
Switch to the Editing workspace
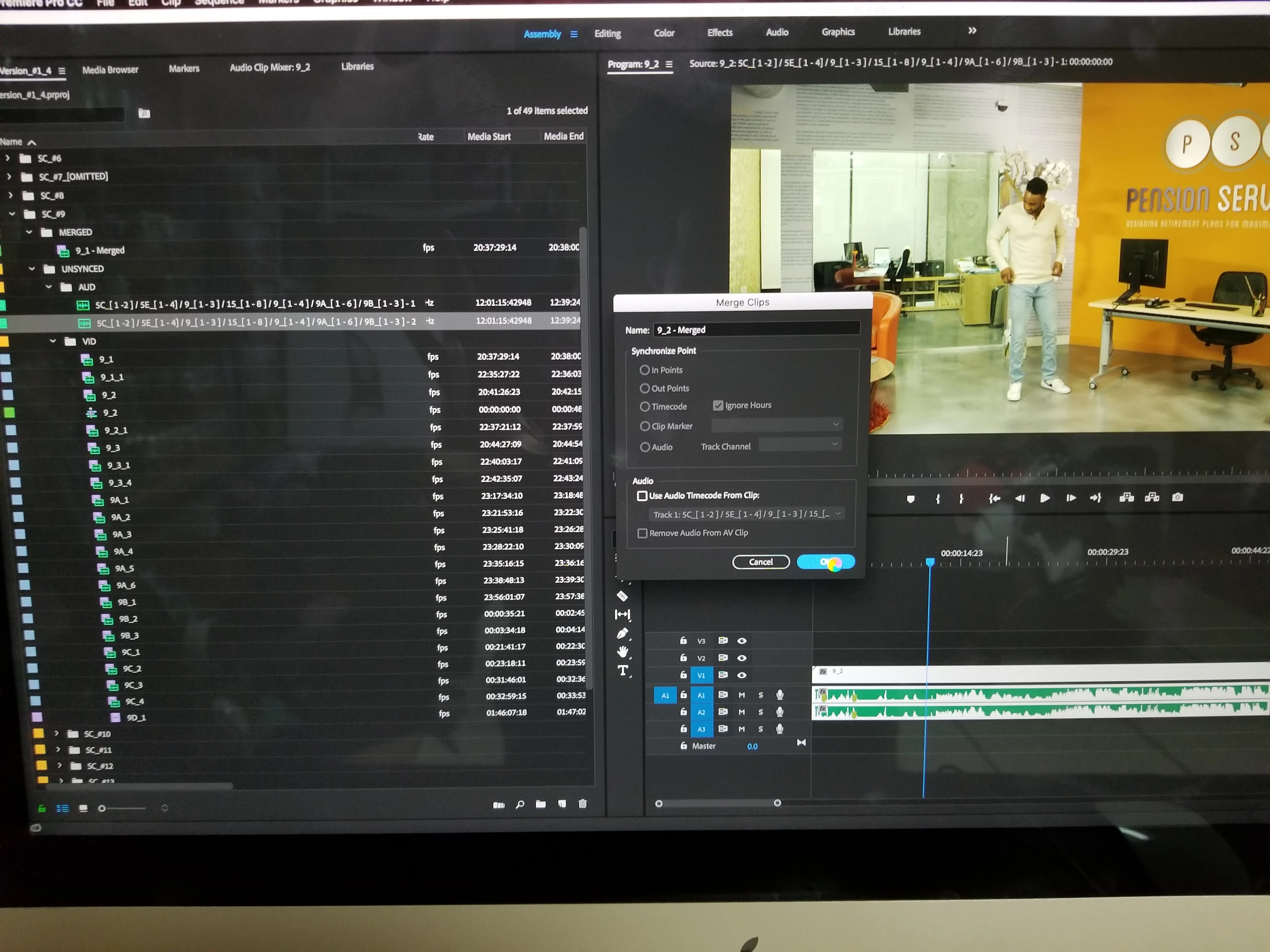point(608,33)
